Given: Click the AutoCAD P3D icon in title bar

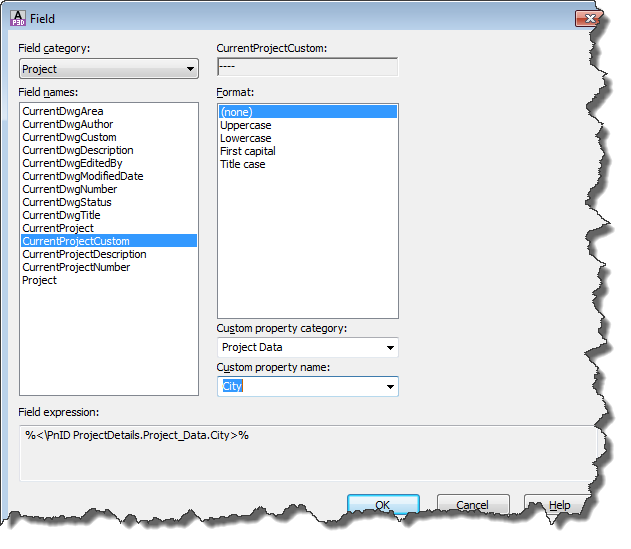Looking at the screenshot, I should (x=18, y=19).
